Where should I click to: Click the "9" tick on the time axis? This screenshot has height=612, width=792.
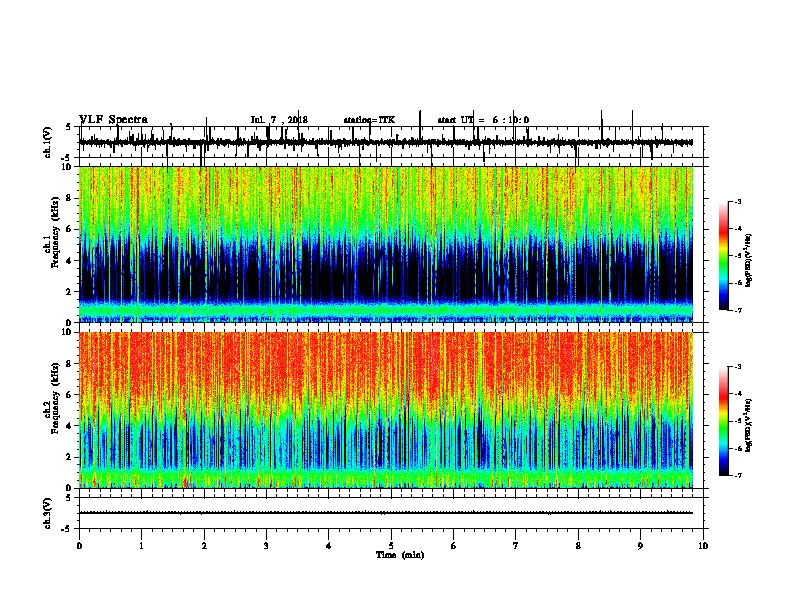coord(640,546)
